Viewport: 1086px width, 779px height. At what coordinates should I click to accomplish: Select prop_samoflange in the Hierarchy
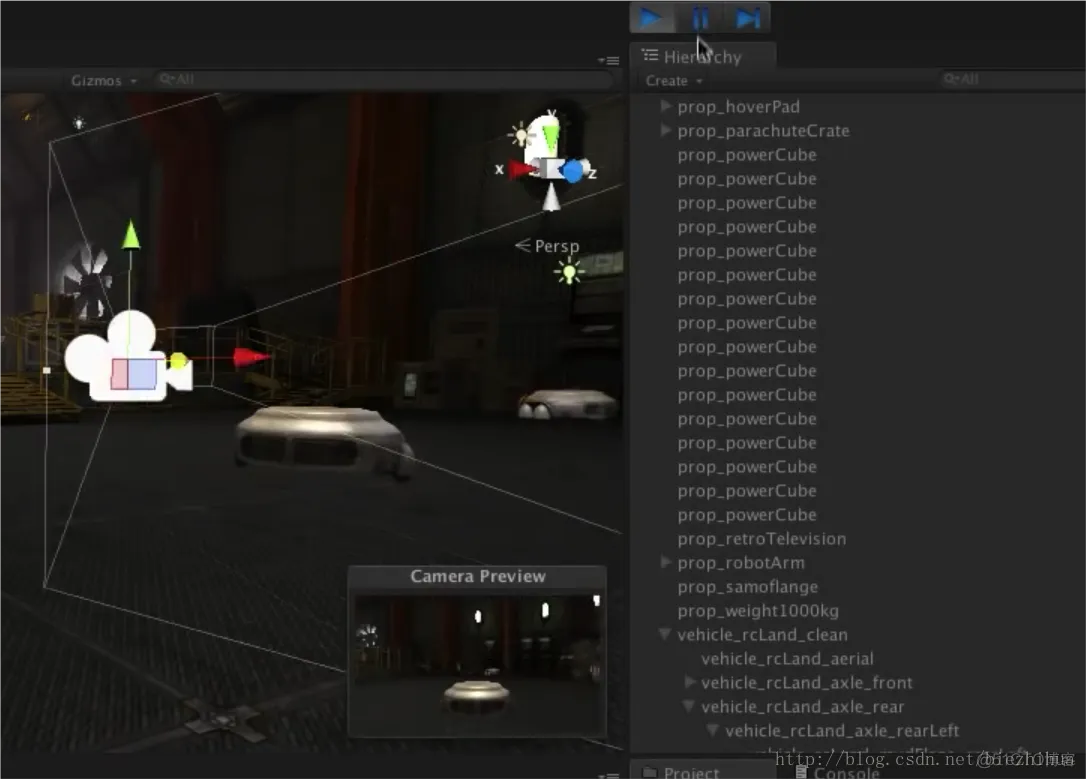point(748,587)
